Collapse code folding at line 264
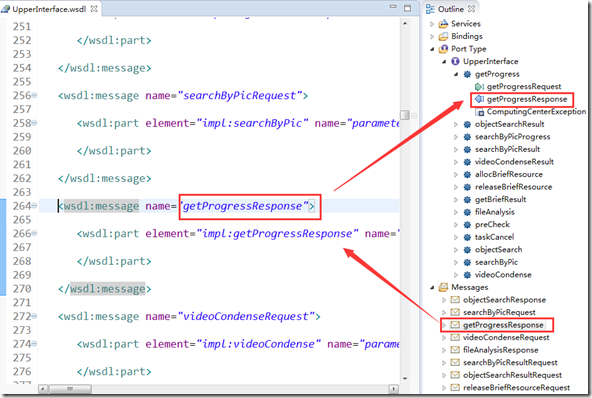The height and width of the screenshot is (398, 592). click(x=34, y=206)
